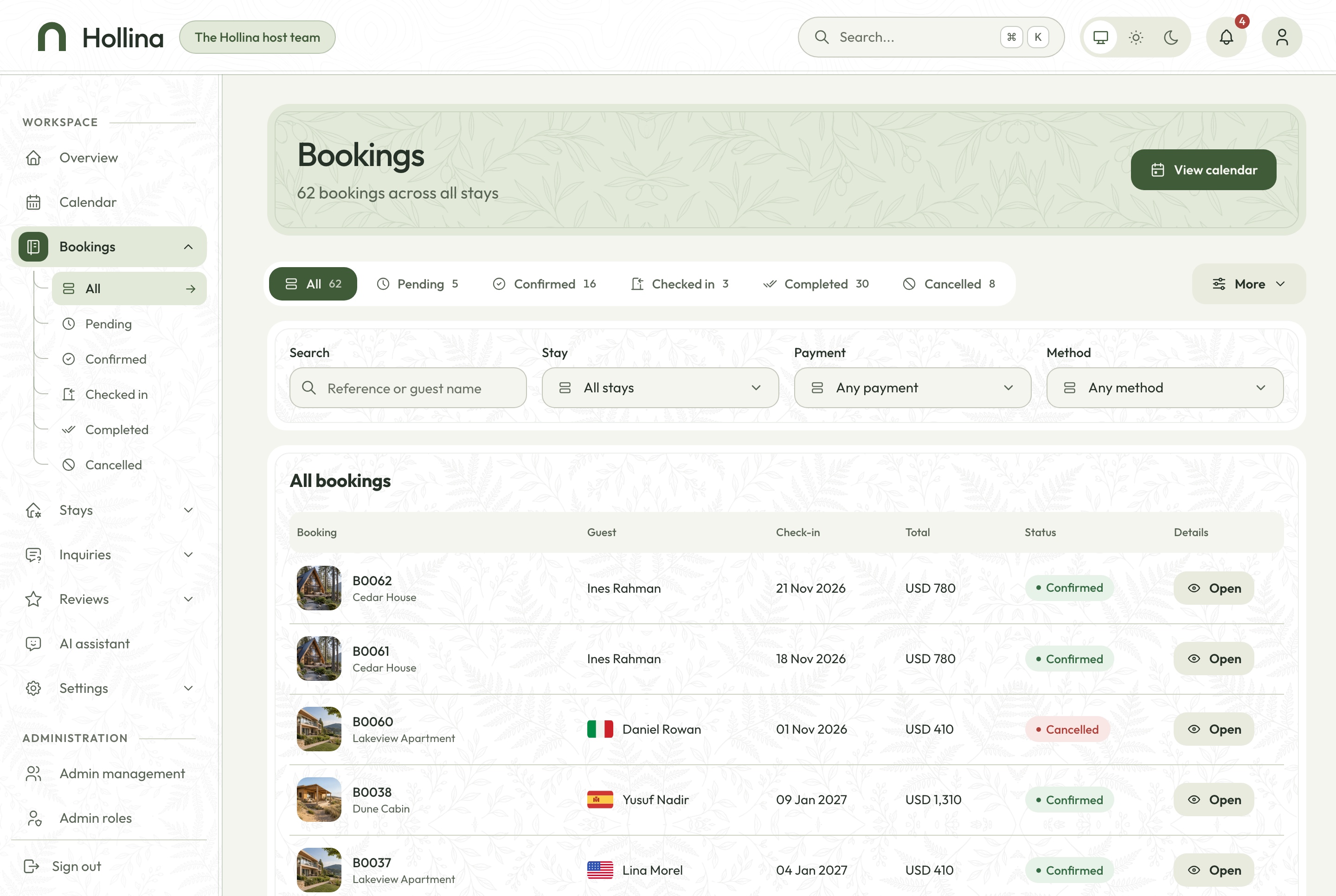The image size is (1336, 896).
Task: Expand the Stays sidebar section
Action: pyautogui.click(x=109, y=510)
